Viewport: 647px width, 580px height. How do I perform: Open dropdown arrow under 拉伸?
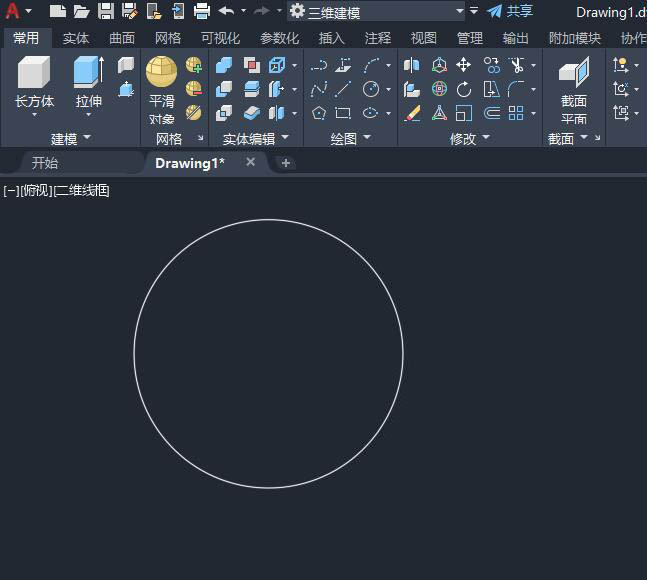tap(88, 115)
